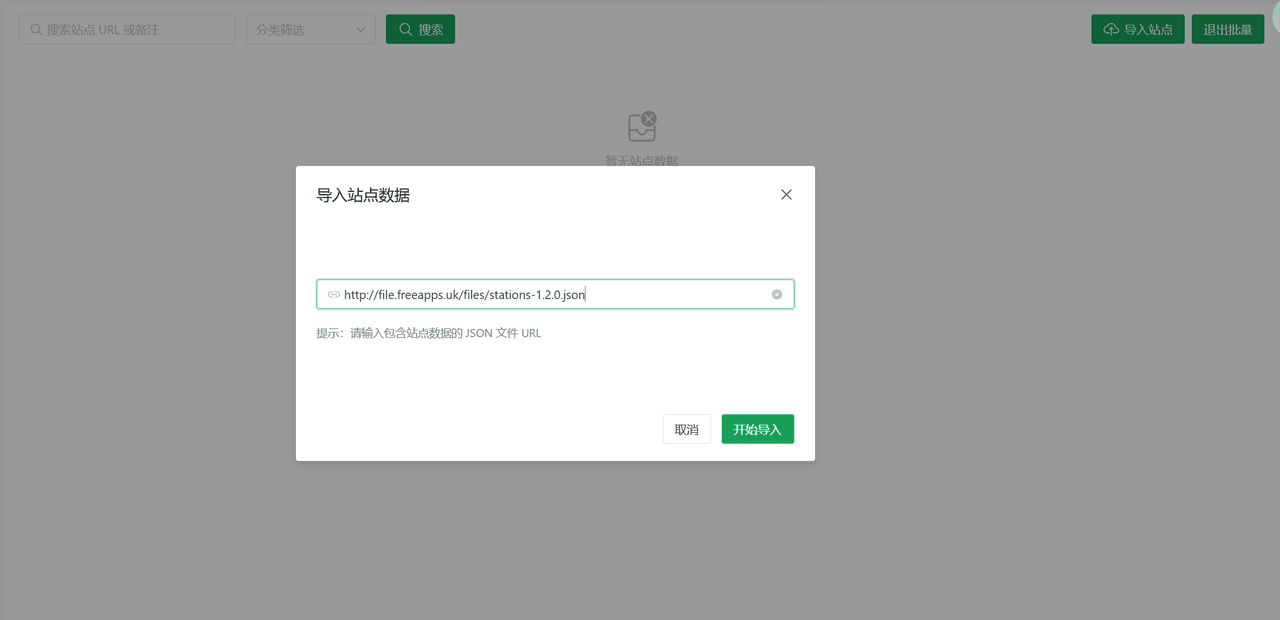Click the link icon in the URL field
1280x620 pixels.
coord(334,294)
